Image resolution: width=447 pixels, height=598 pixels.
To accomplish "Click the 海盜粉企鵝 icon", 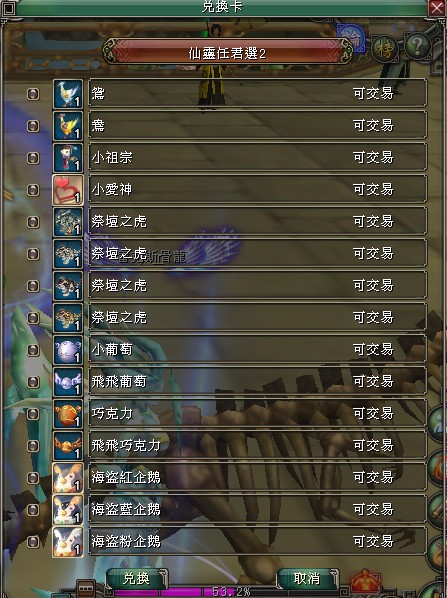I will click(x=68, y=542).
